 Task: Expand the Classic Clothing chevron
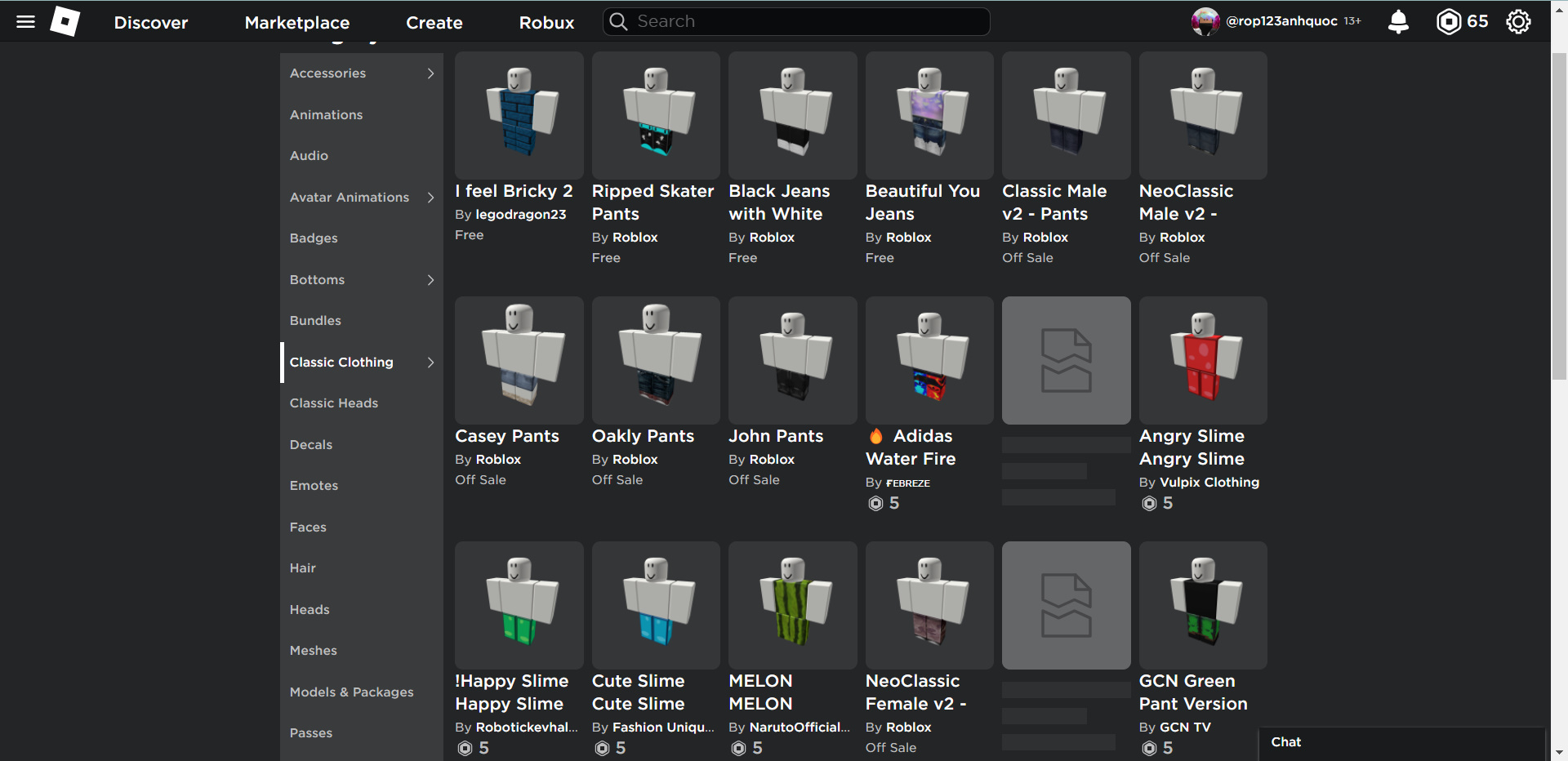(430, 363)
